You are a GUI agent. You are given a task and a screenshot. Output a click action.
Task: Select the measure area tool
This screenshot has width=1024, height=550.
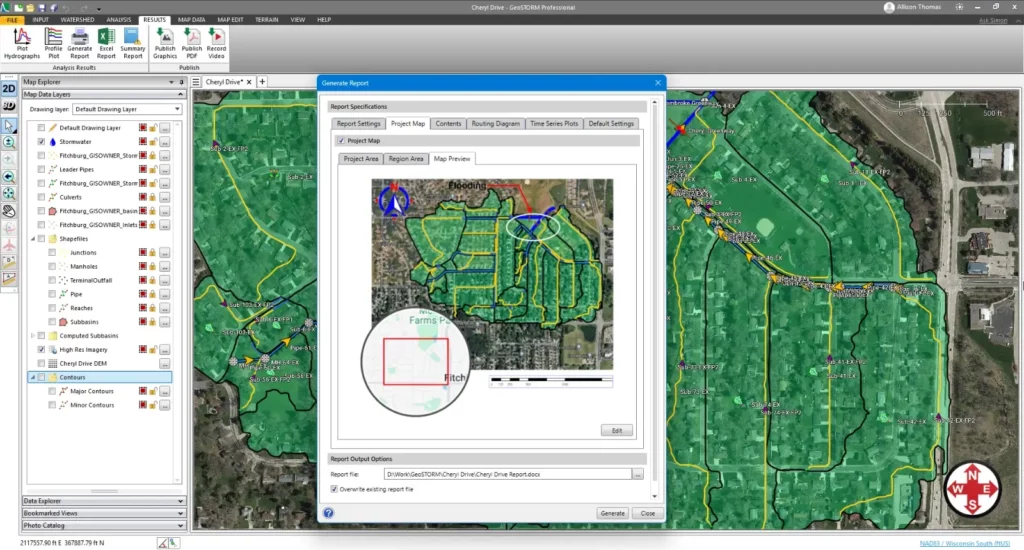(x=9, y=279)
